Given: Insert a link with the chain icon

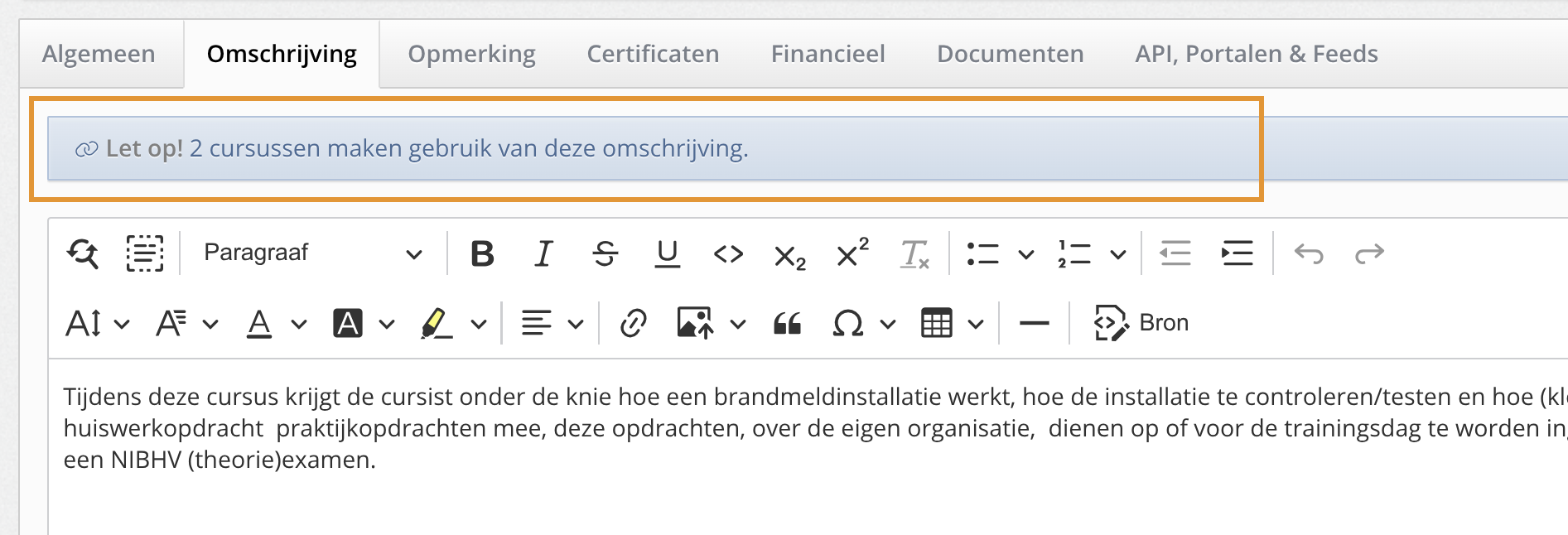Looking at the screenshot, I should point(633,323).
